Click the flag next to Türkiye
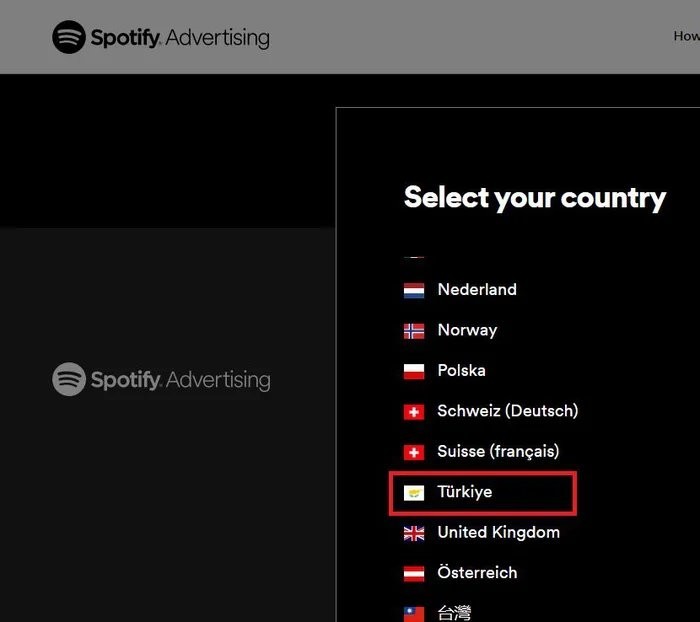700x622 pixels. tap(414, 493)
